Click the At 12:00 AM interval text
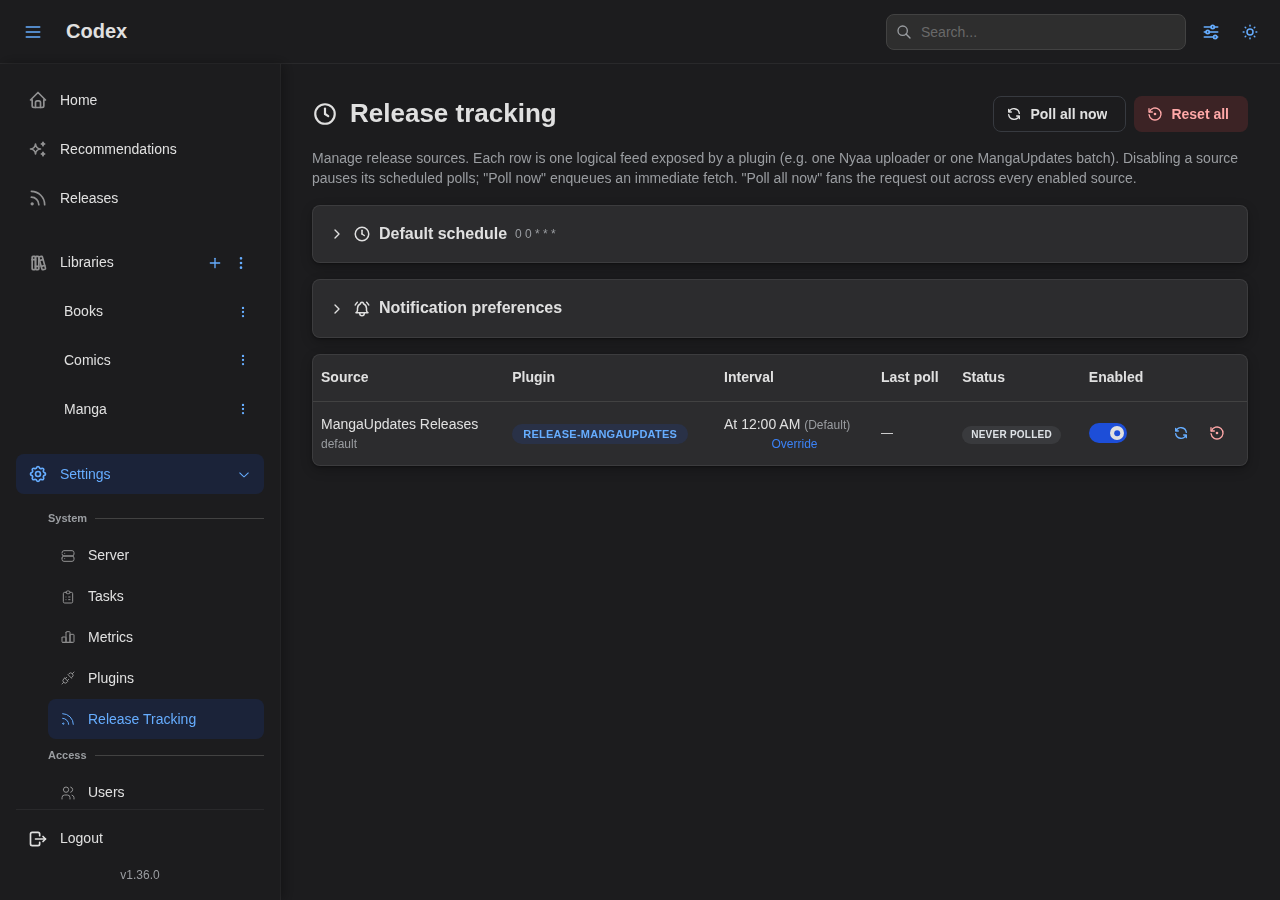1280x900 pixels. pyautogui.click(x=762, y=424)
